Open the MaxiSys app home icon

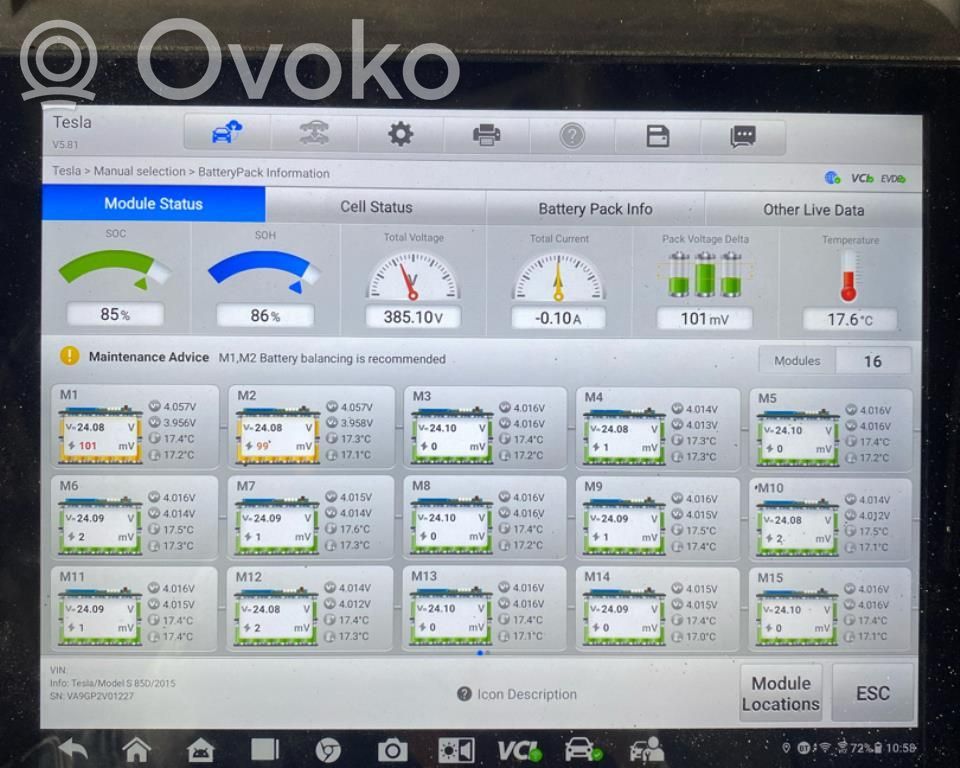click(x=200, y=750)
